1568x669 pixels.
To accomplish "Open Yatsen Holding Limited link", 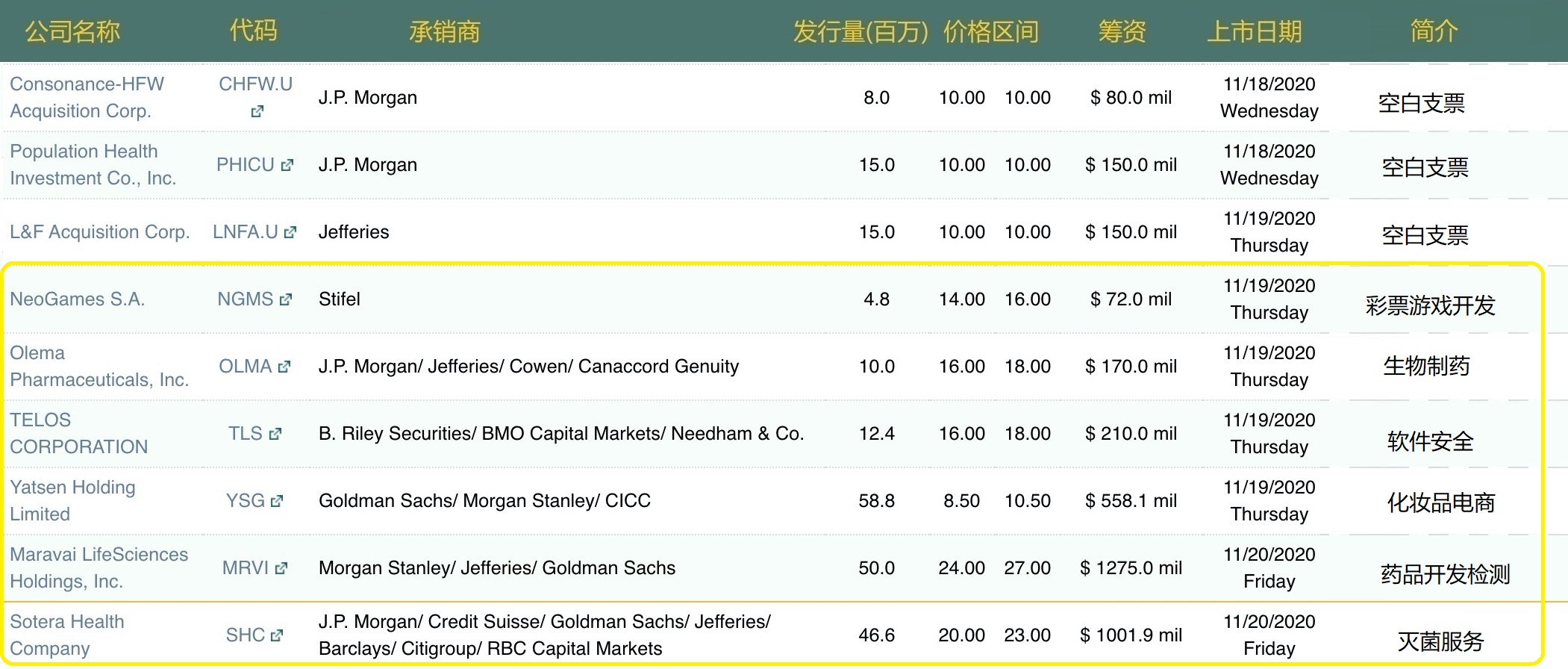I will tap(72, 501).
